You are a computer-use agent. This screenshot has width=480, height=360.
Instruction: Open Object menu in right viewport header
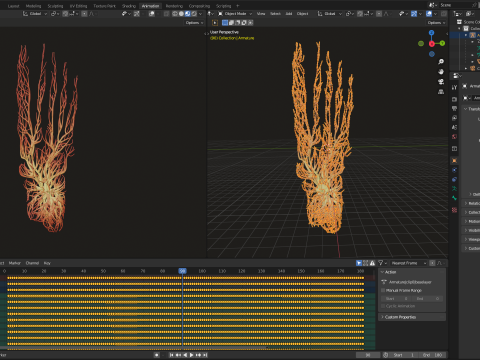pos(302,14)
